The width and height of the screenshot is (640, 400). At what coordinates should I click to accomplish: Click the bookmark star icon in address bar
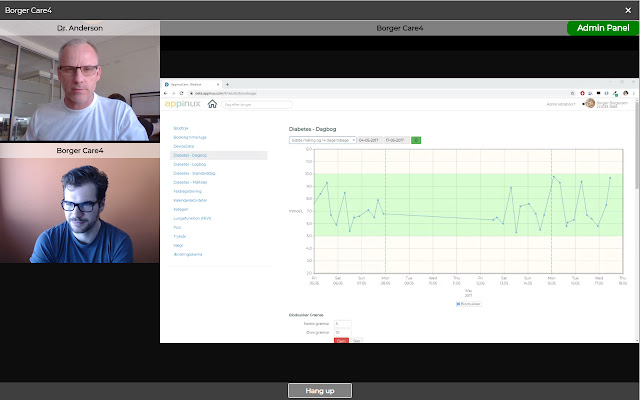[572, 93]
